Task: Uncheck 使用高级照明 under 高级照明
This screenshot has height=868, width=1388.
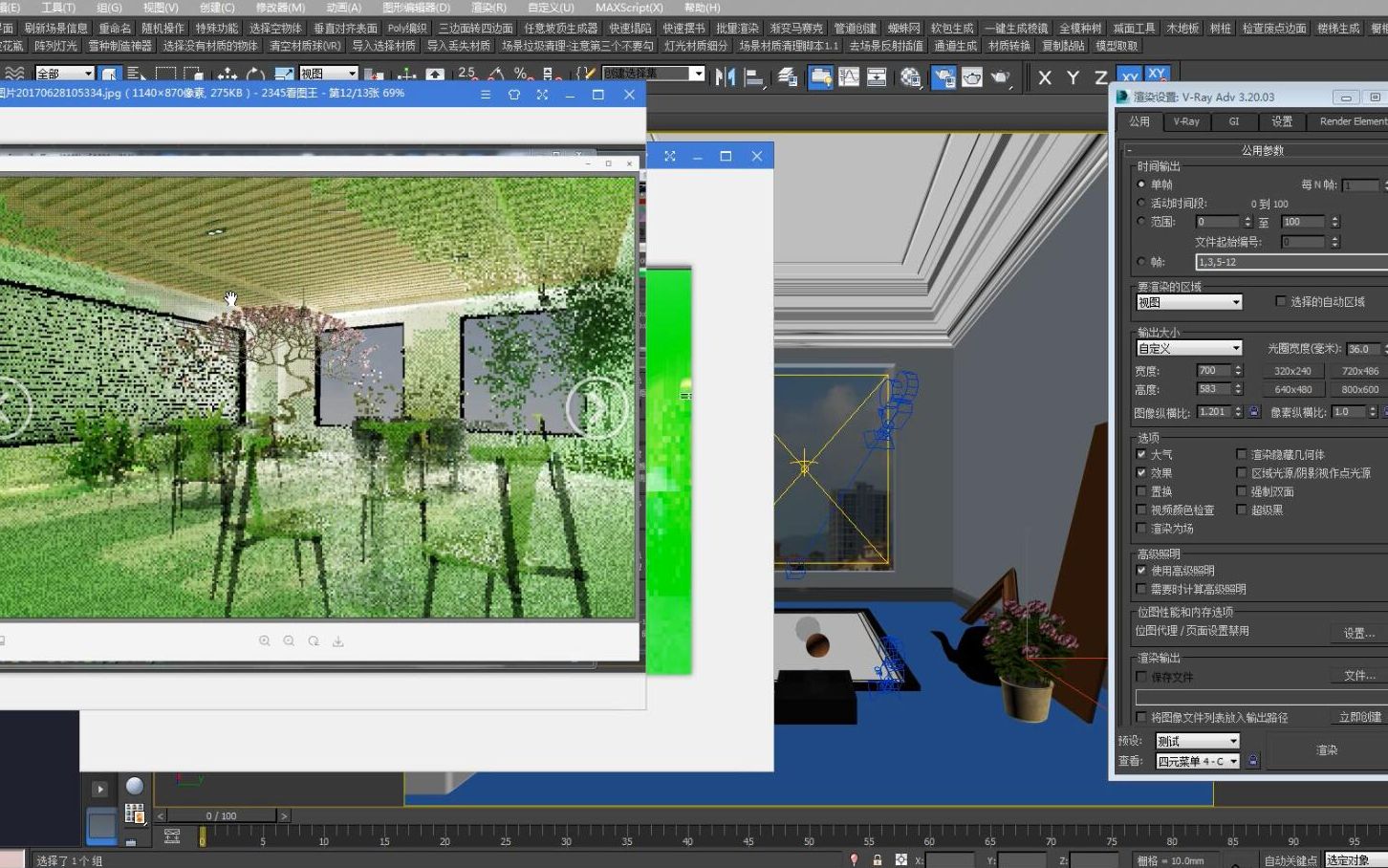Action: point(1141,570)
